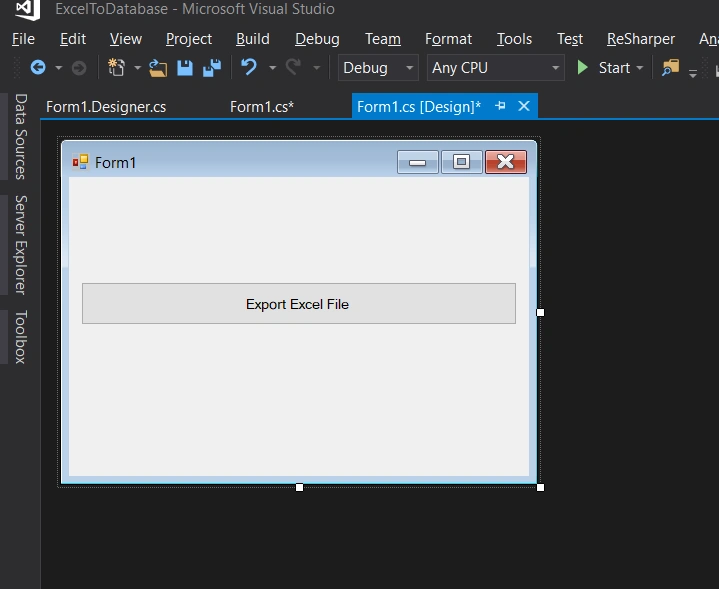This screenshot has width=719, height=589.
Task: Click the form's bottom-right corner handle
Action: [x=540, y=487]
